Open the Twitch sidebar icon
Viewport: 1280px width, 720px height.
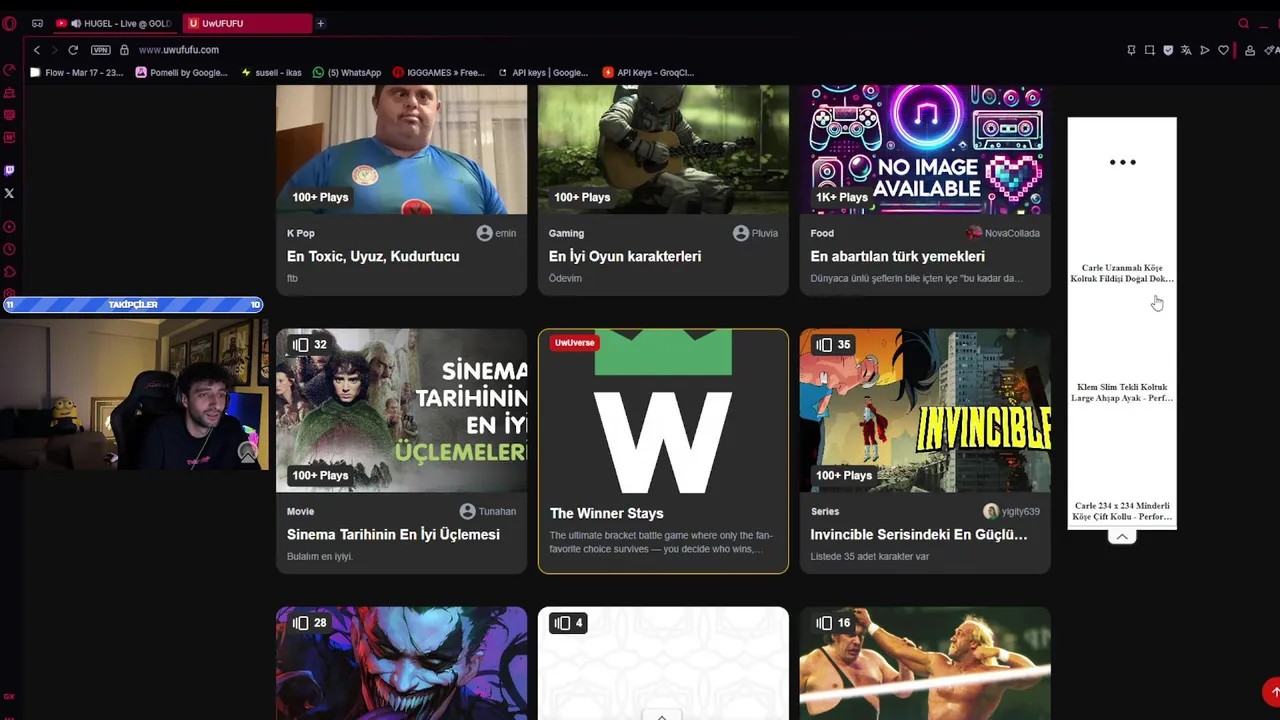pos(9,170)
